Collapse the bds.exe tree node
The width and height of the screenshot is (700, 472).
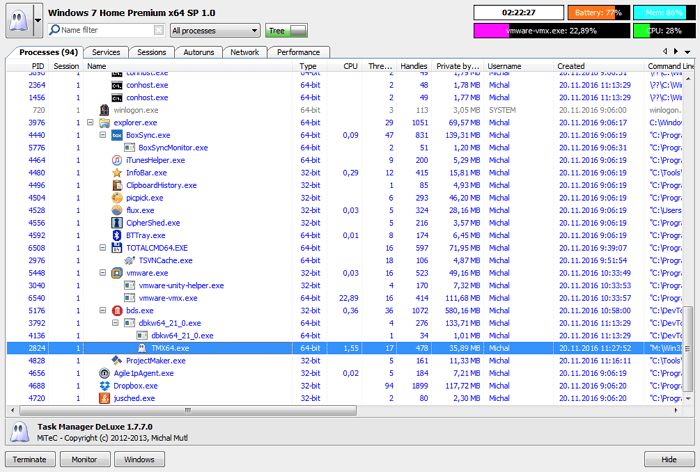pyautogui.click(x=103, y=310)
